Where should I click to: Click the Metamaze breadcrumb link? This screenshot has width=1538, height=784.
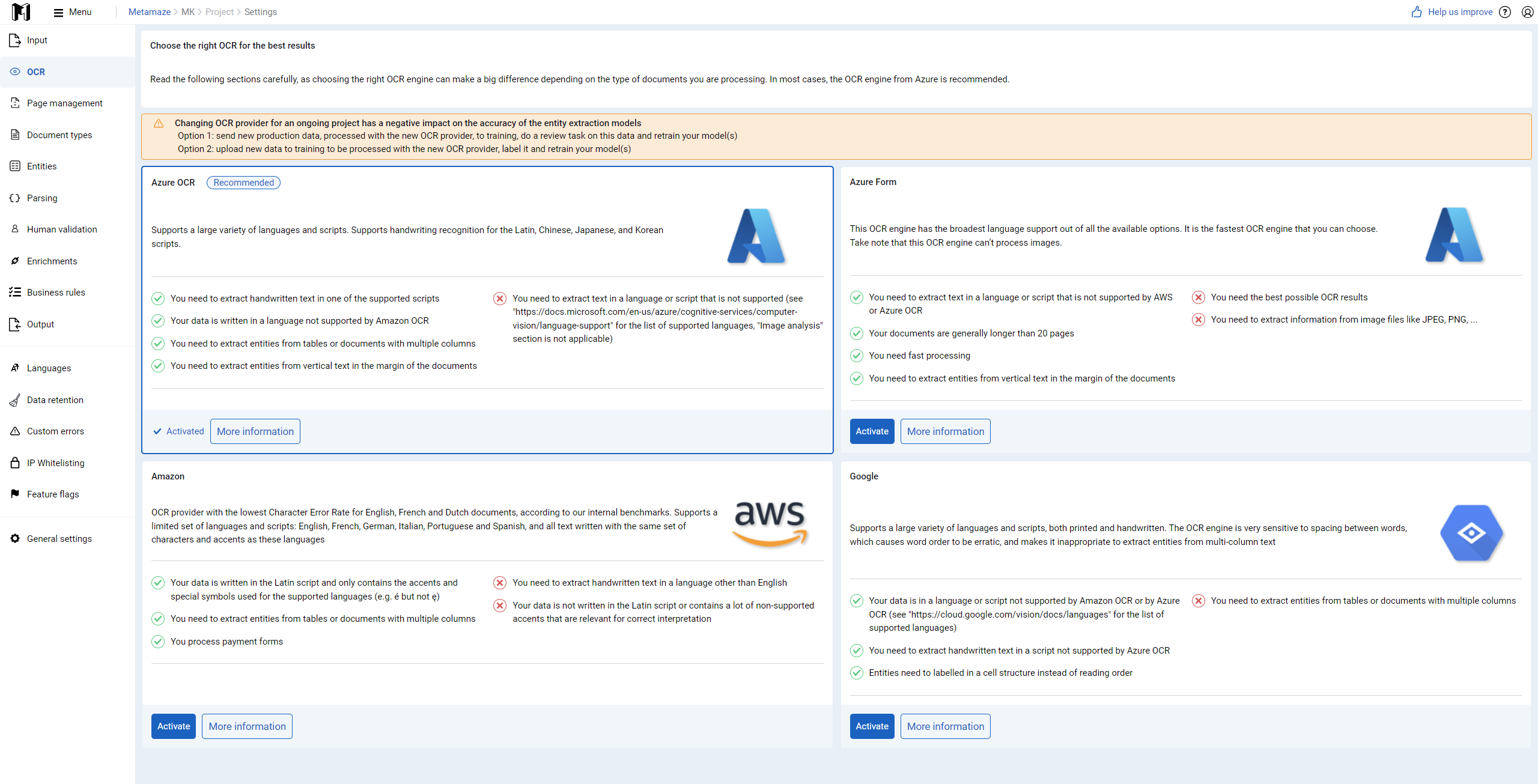[150, 12]
